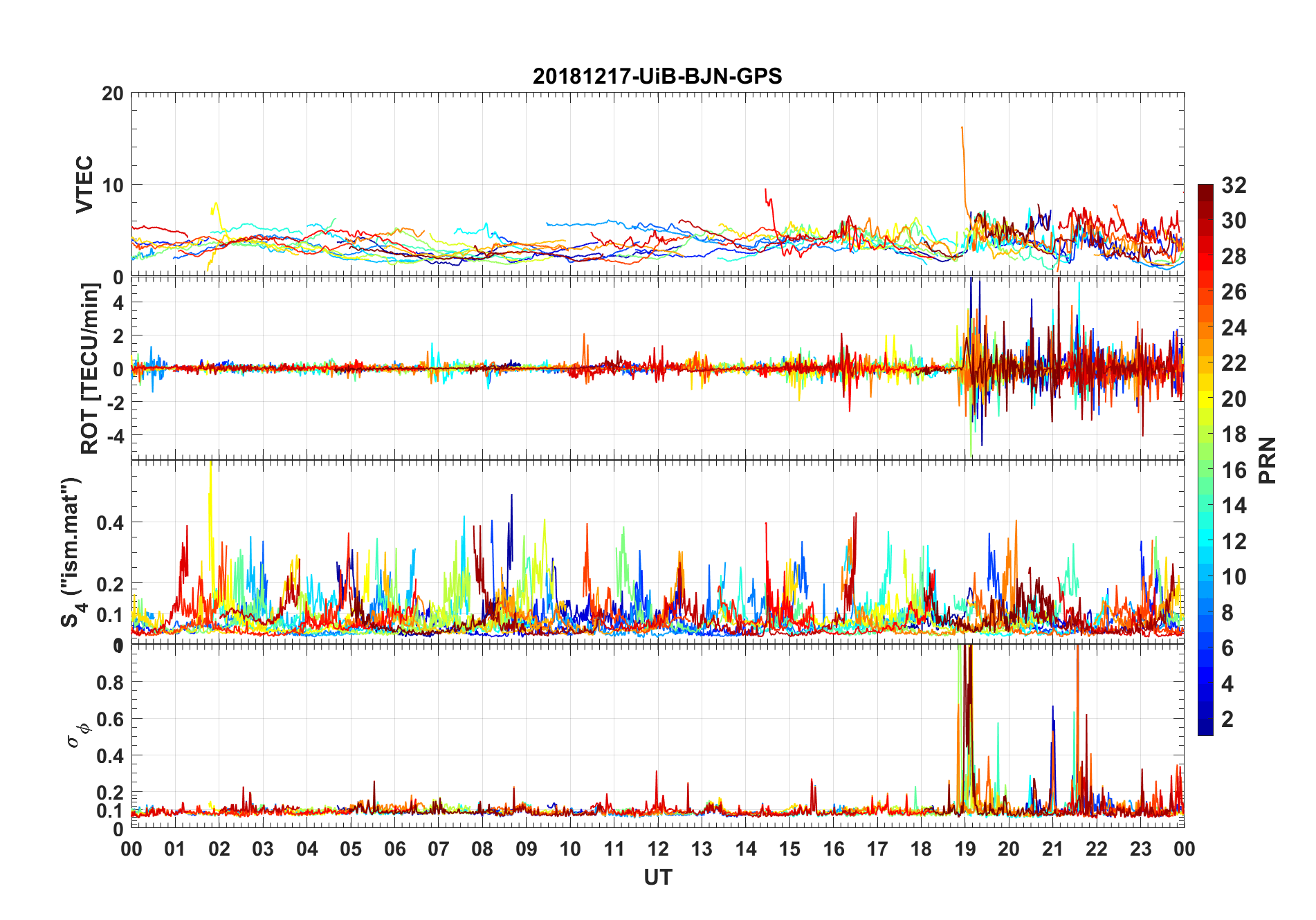Select the colorbar tick label 6
This screenshot has height=920, width=1316.
click(1228, 648)
